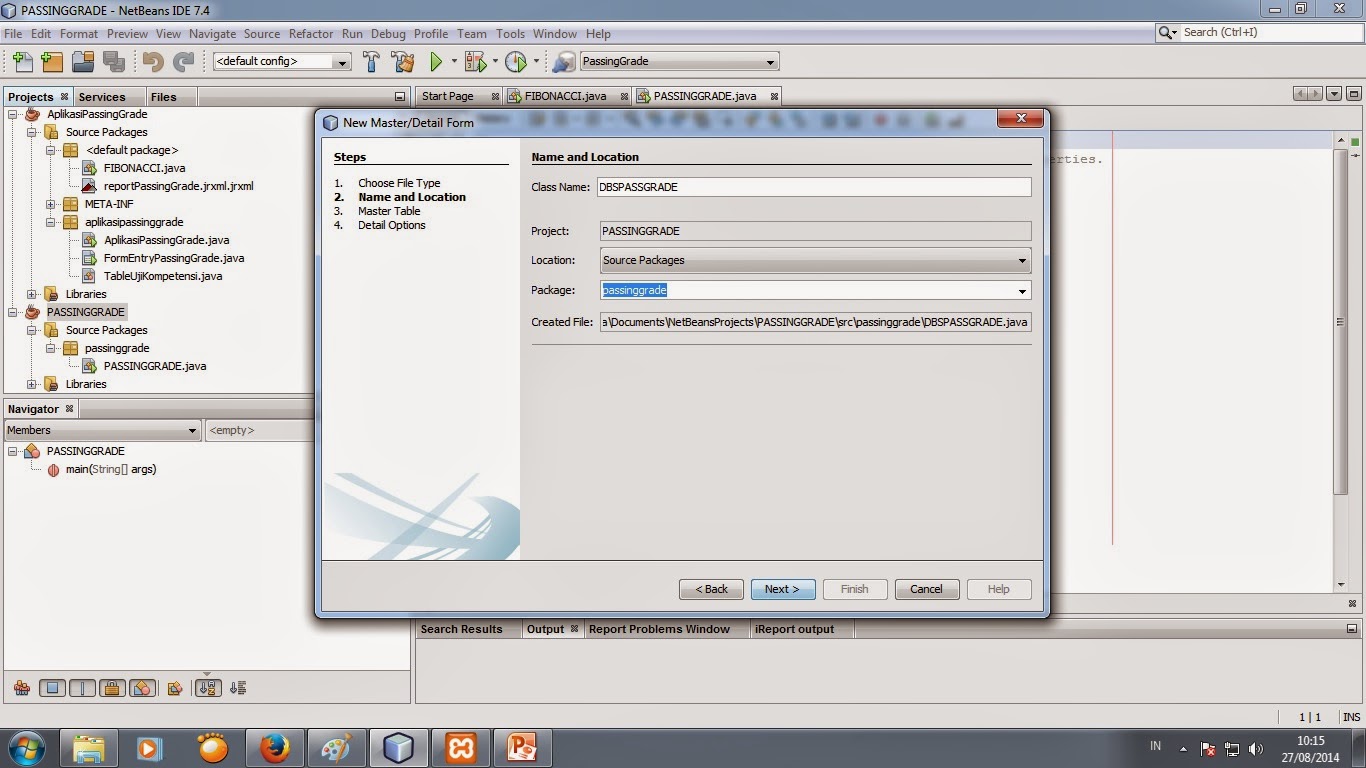
Task: Open PowerPoint from the taskbar
Action: [x=522, y=748]
